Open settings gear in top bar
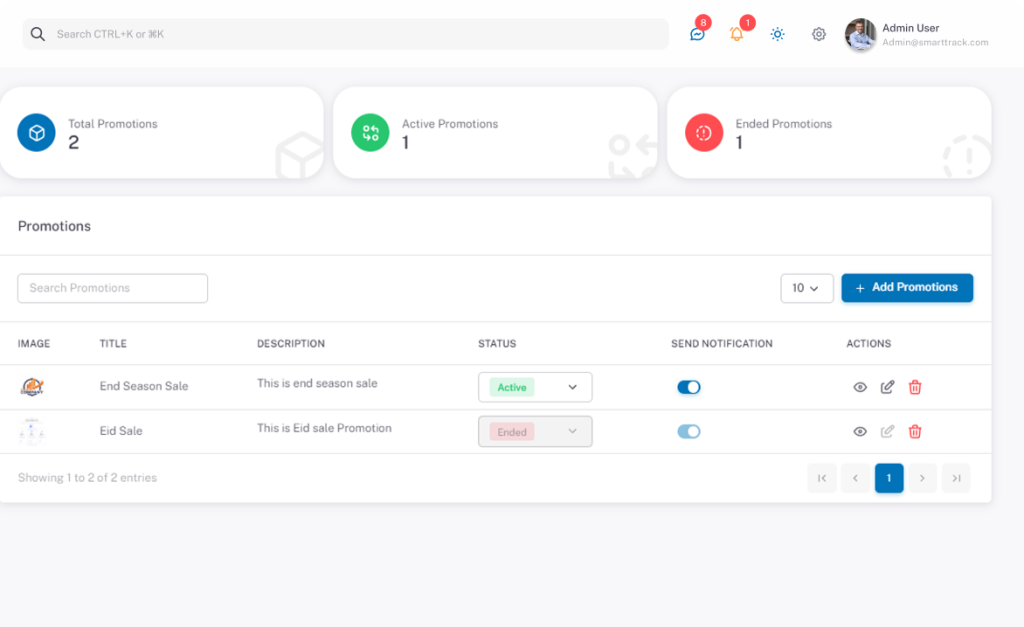The image size is (1024, 627). (x=819, y=34)
